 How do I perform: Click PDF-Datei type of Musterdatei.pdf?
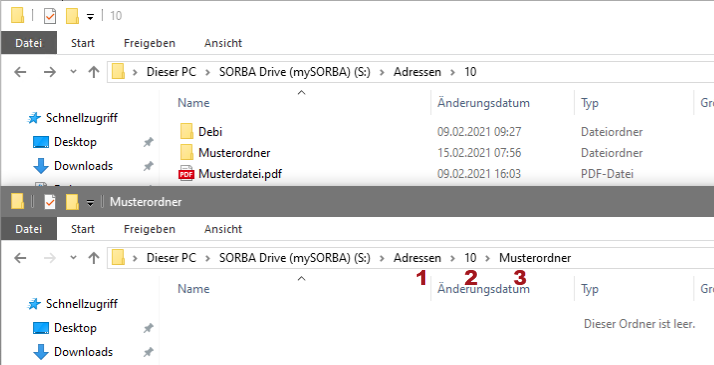[607, 173]
